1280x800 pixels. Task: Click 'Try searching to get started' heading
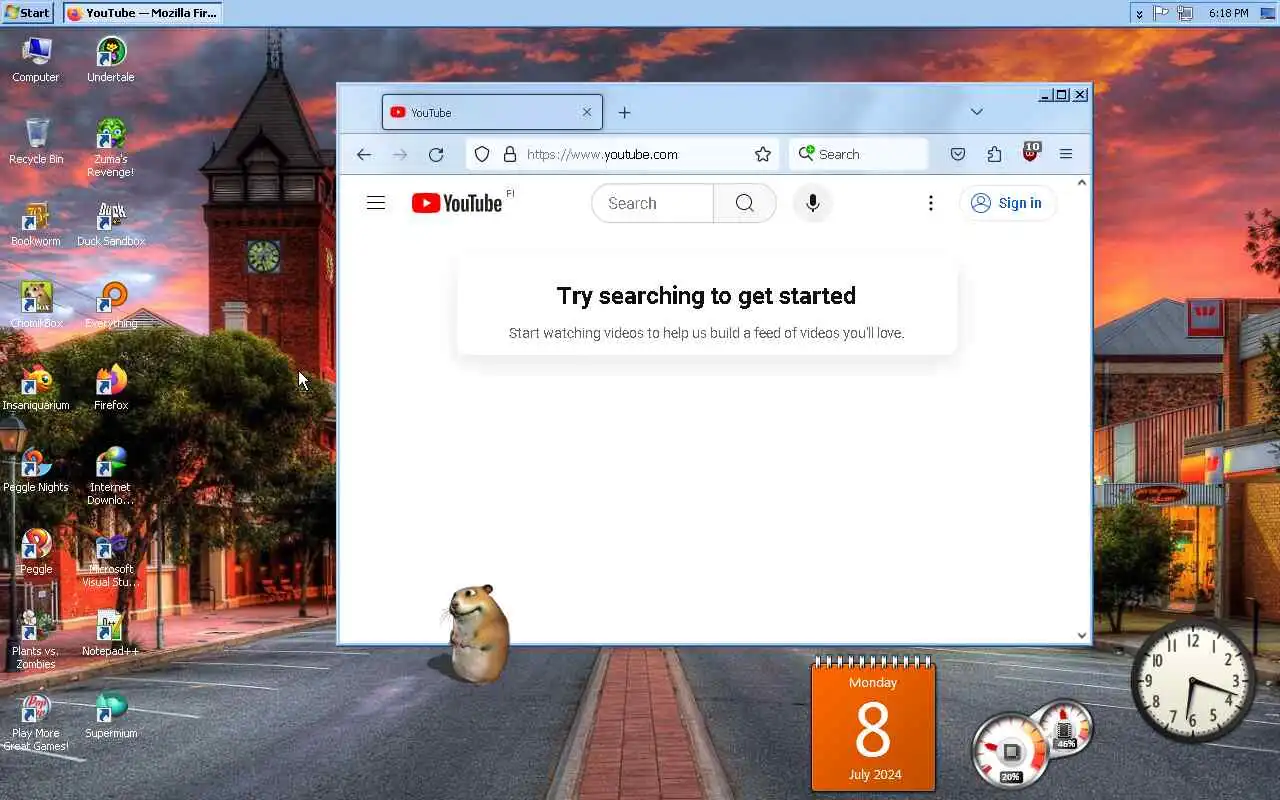[x=706, y=296]
